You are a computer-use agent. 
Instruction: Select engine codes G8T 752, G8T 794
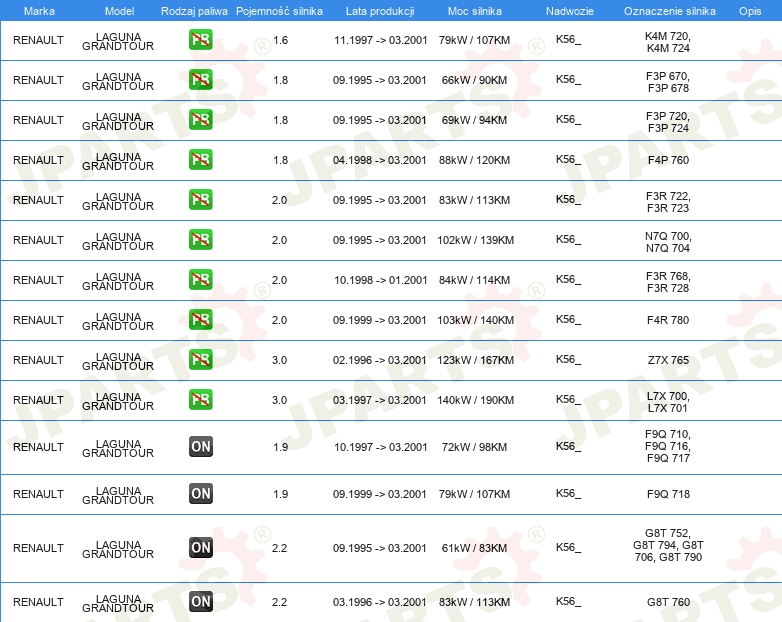[668, 545]
